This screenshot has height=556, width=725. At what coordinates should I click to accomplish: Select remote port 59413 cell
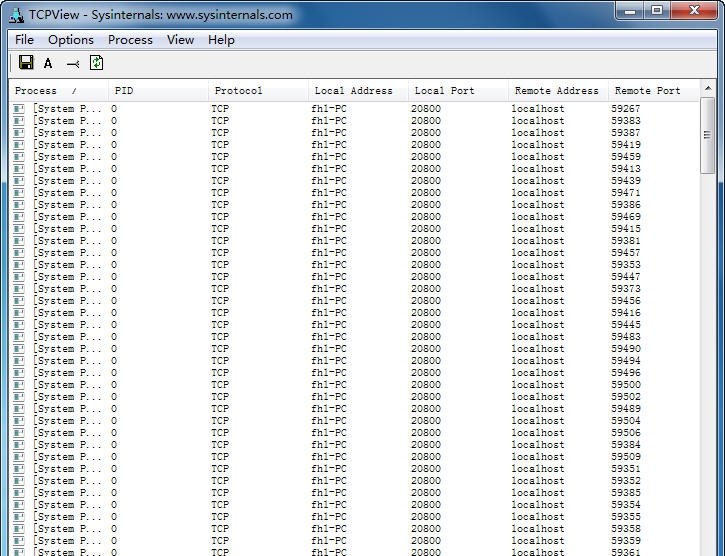pos(626,169)
